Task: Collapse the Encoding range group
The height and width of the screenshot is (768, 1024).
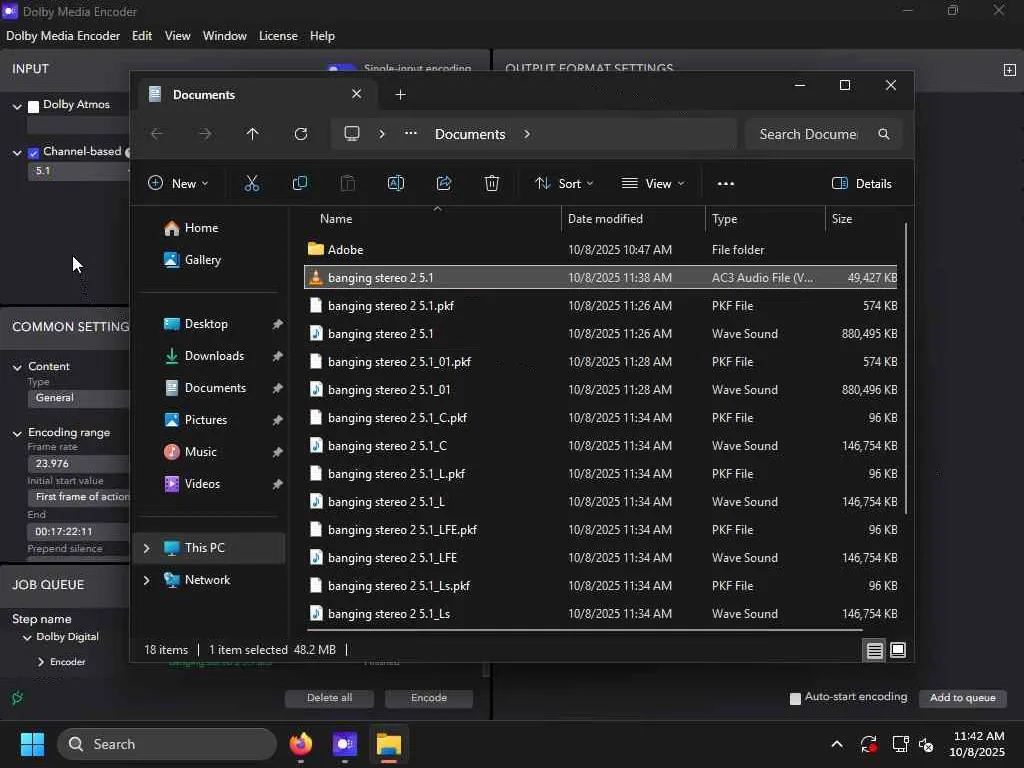Action: click(x=17, y=433)
